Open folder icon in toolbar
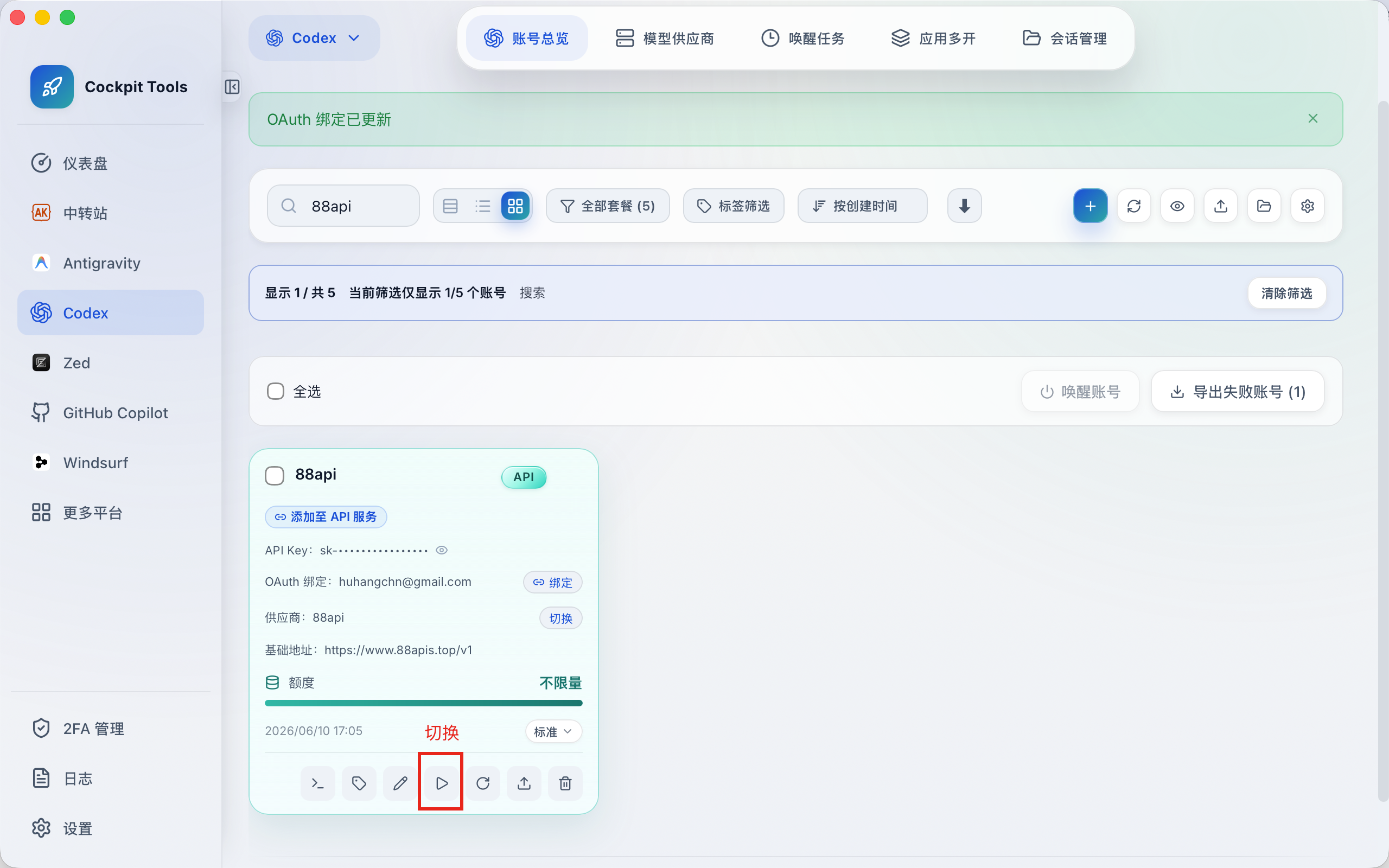 click(x=1264, y=206)
